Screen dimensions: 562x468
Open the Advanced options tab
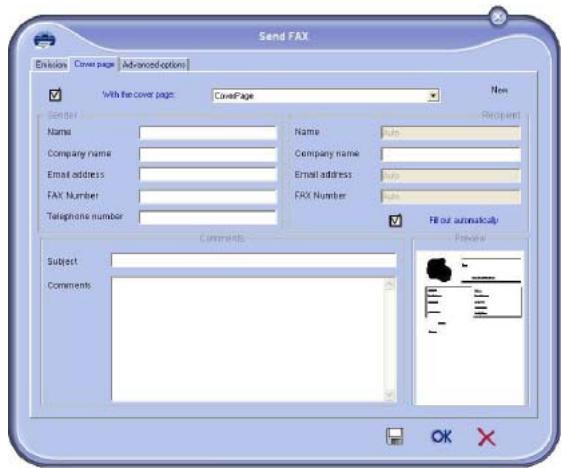[x=154, y=65]
